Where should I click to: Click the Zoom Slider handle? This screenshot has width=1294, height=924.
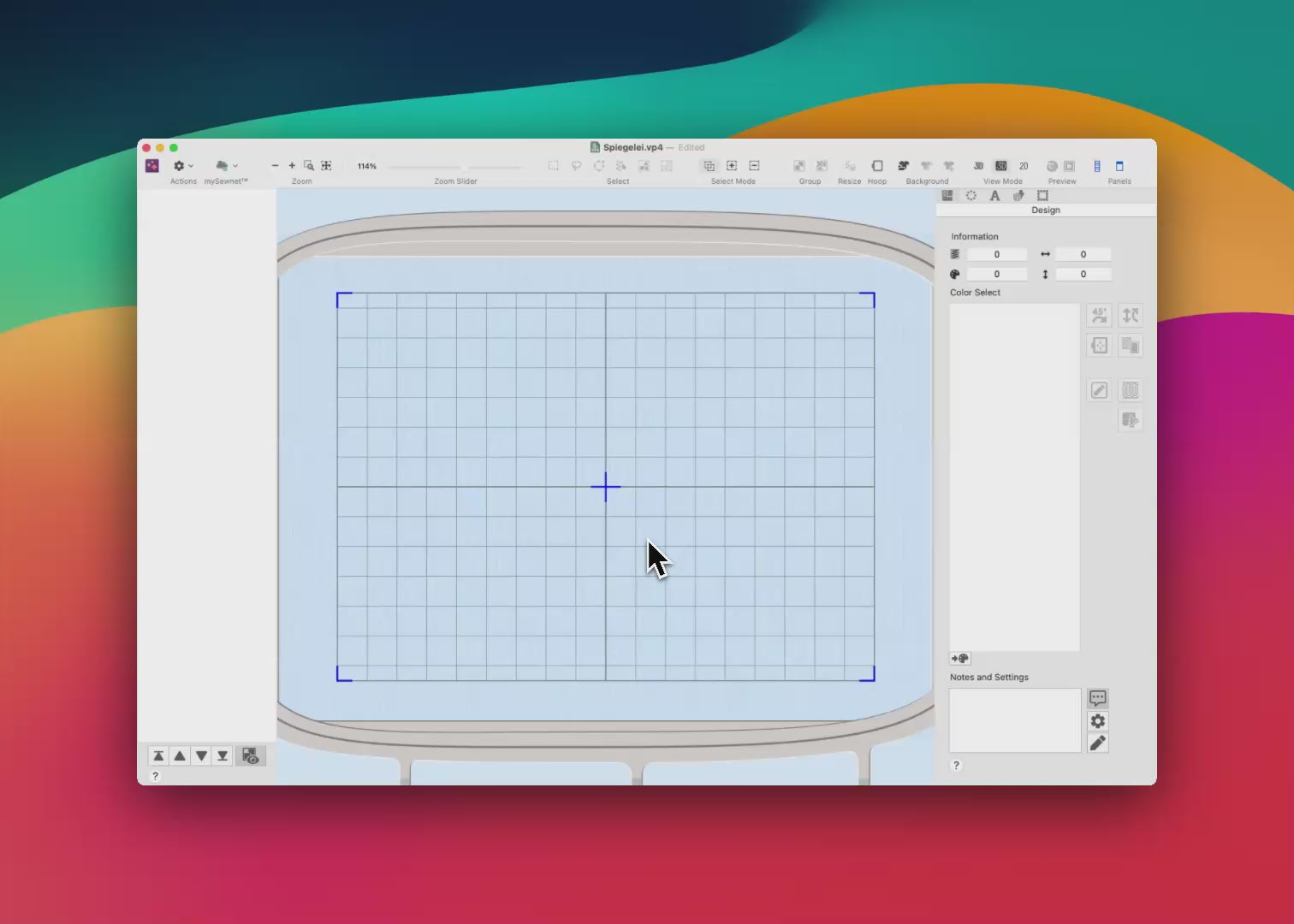click(463, 167)
